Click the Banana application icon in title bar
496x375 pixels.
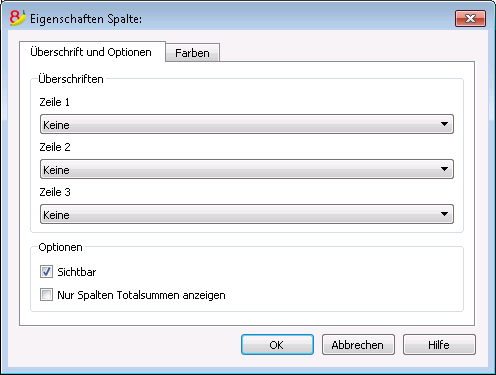pyautogui.click(x=17, y=18)
